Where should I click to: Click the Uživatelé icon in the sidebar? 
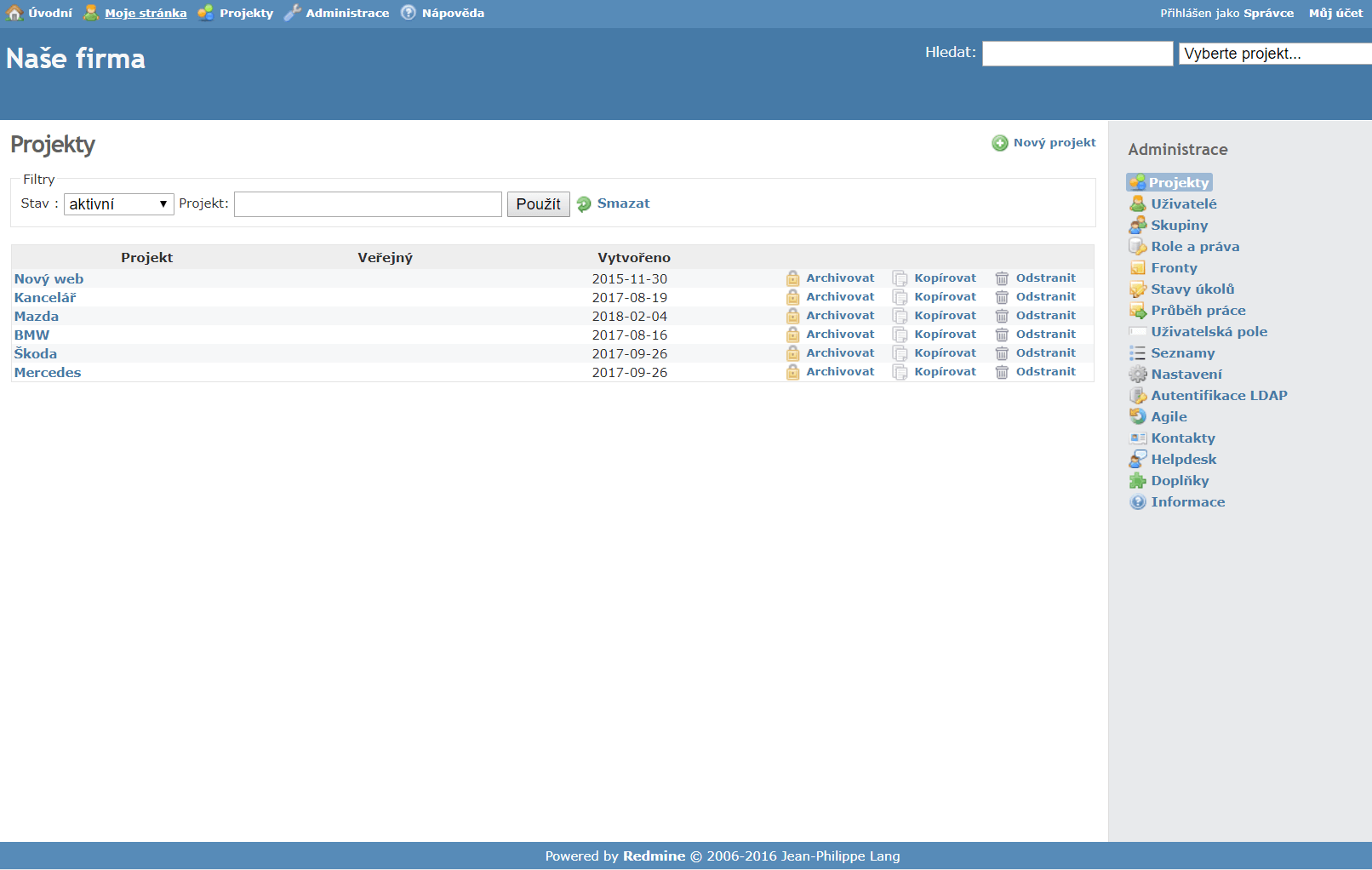(x=1138, y=203)
